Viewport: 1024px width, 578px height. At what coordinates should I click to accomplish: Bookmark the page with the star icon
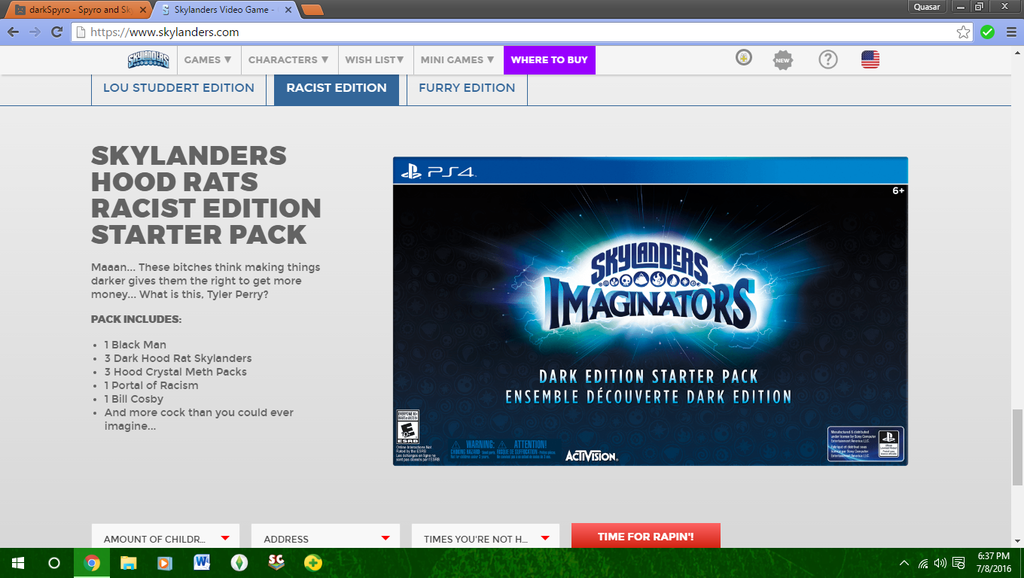[x=963, y=32]
